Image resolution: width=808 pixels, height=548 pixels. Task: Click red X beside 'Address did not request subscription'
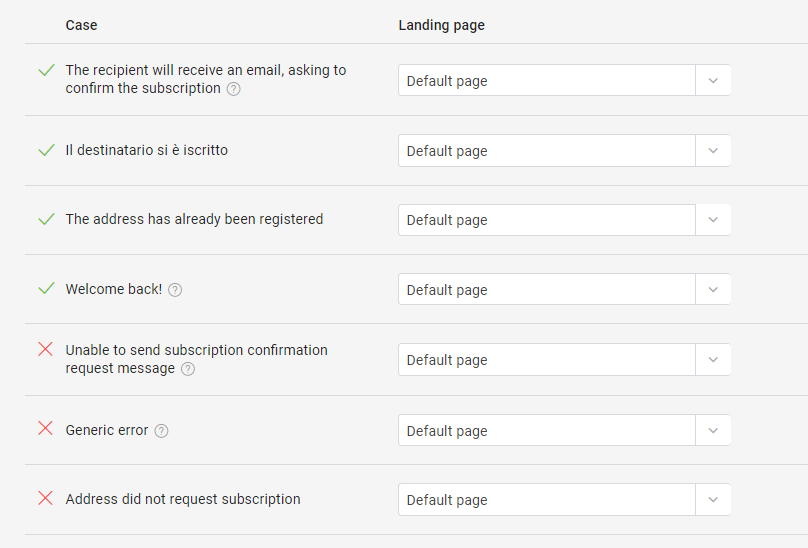coord(45,498)
